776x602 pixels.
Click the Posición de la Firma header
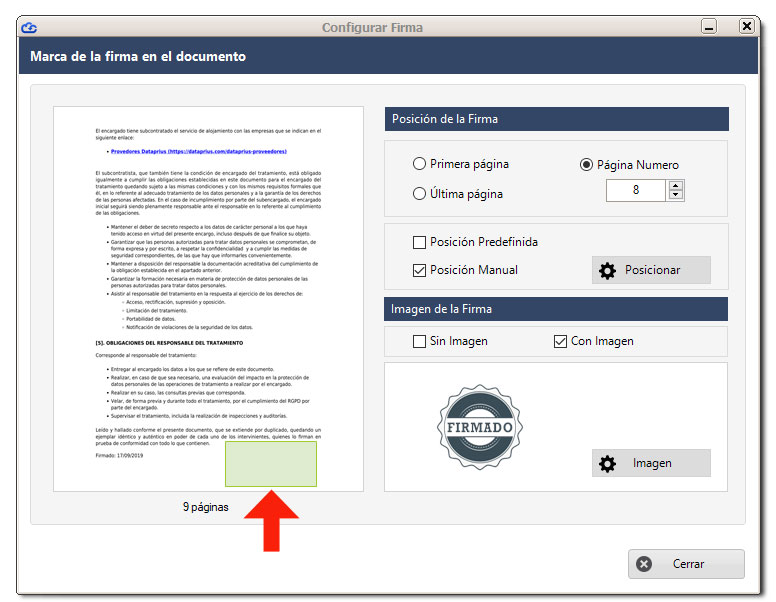click(x=556, y=119)
